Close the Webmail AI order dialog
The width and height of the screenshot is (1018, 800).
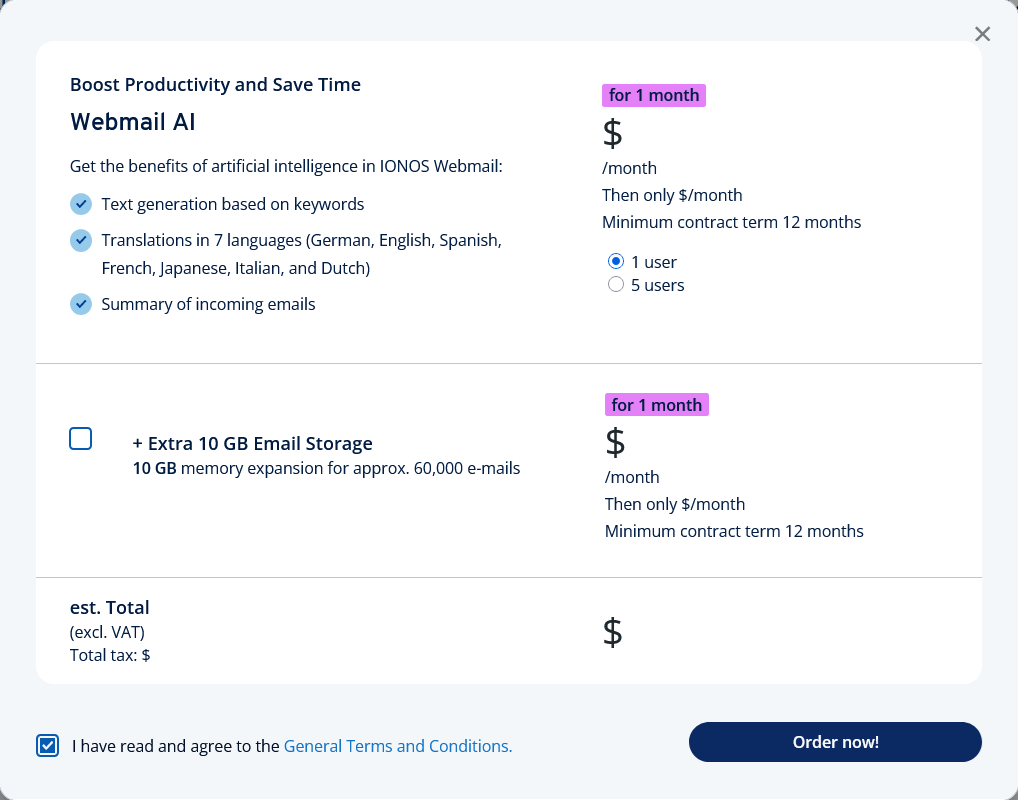point(982,34)
